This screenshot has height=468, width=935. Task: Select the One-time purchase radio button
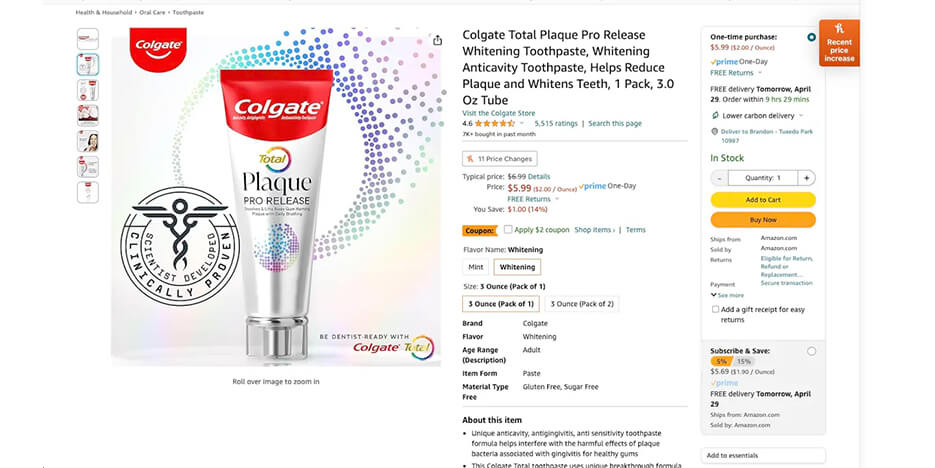pyautogui.click(x=811, y=37)
